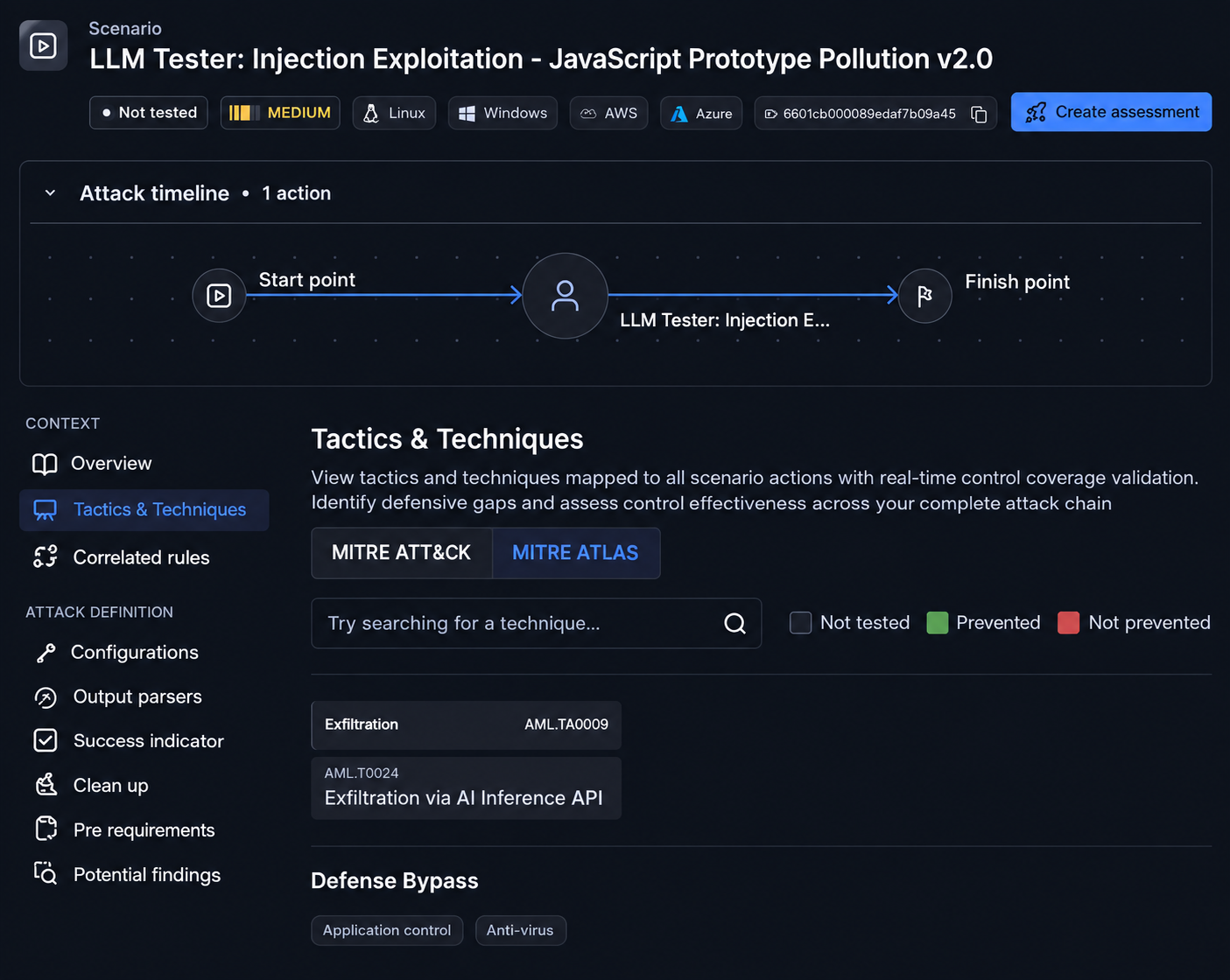Click the Output parsers icon

coord(46,696)
